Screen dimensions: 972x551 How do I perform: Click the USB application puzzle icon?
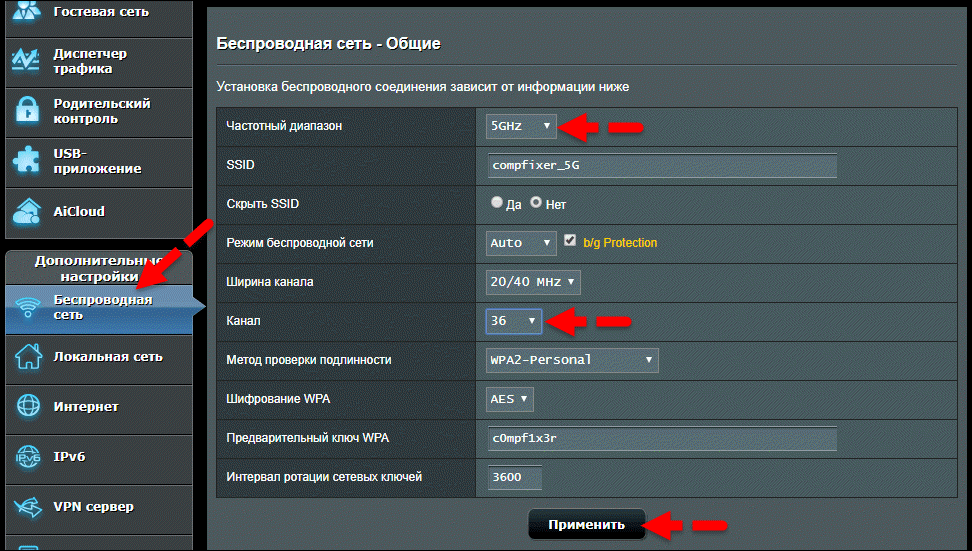pyautogui.click(x=26, y=161)
